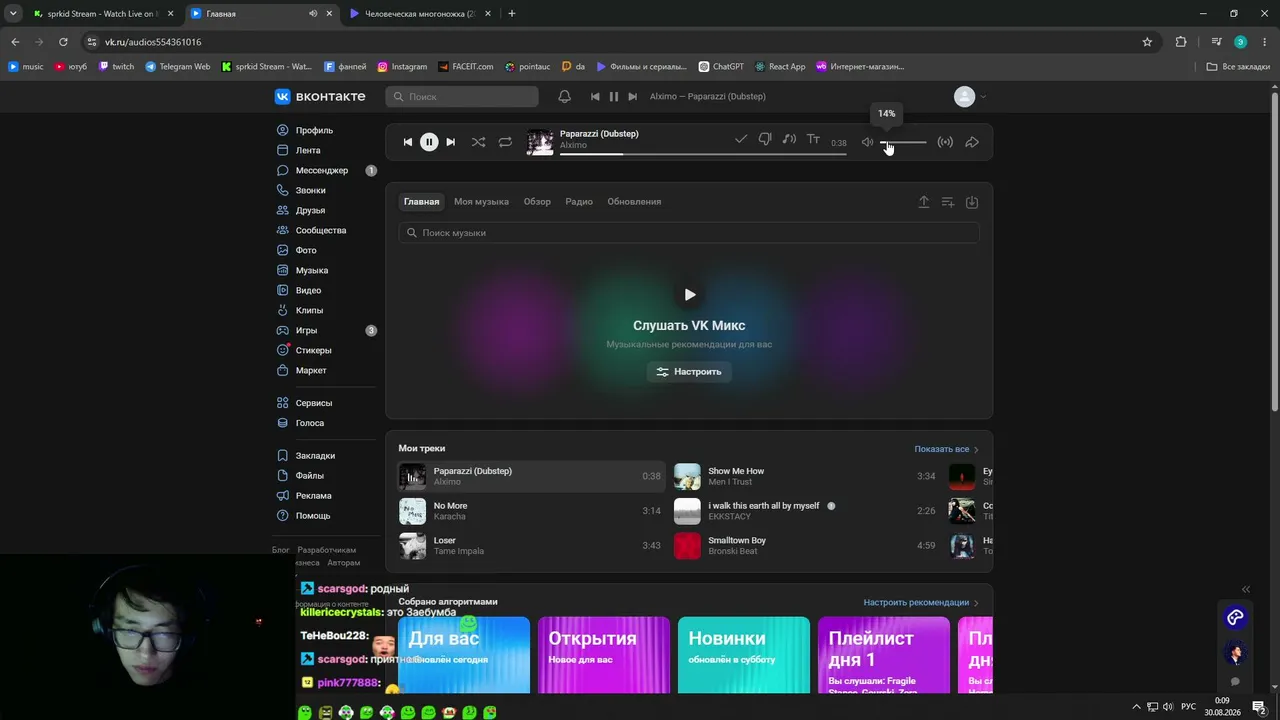This screenshot has width=1280, height=720.
Task: Skip to next track in main player
Action: [x=450, y=142]
